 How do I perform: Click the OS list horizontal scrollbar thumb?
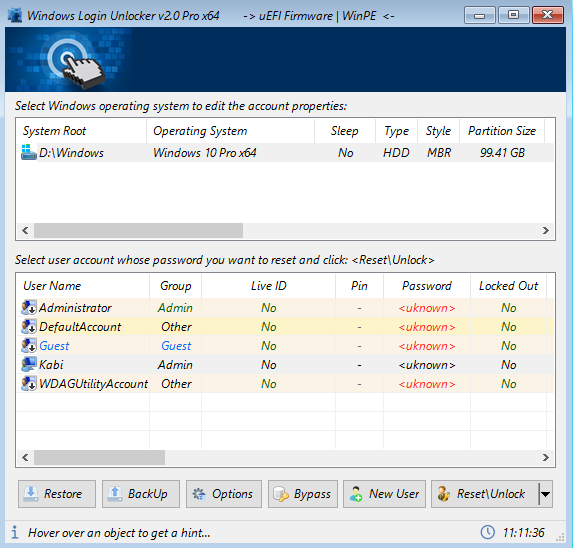(x=138, y=231)
